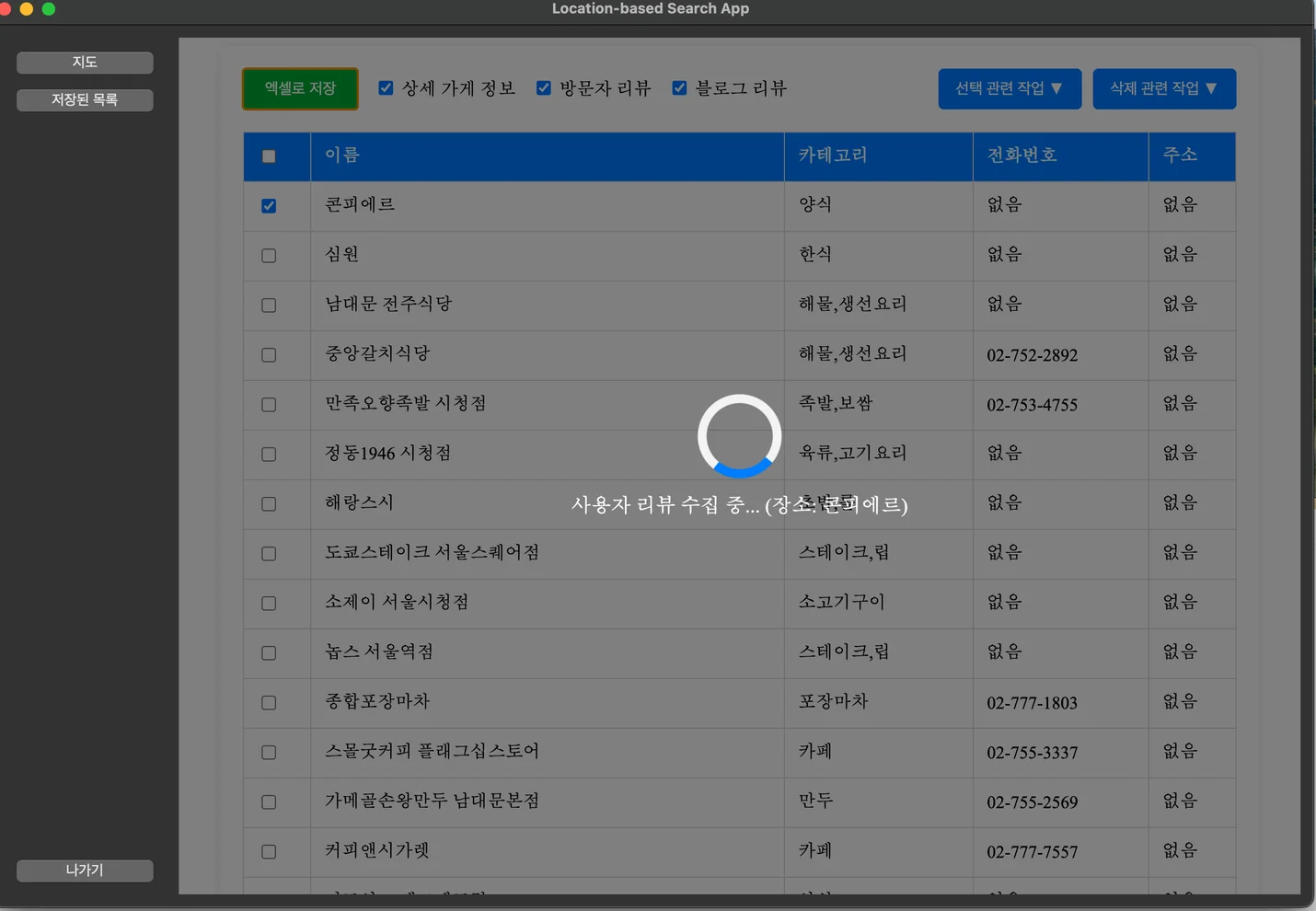Select the 정동1946 시청점 name cell
This screenshot has height=911, width=1316.
(548, 455)
